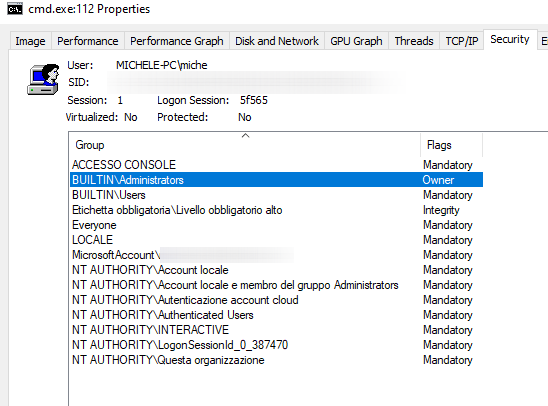Select the BUILTIN\Administrators row
The width and height of the screenshot is (548, 406).
point(276,180)
